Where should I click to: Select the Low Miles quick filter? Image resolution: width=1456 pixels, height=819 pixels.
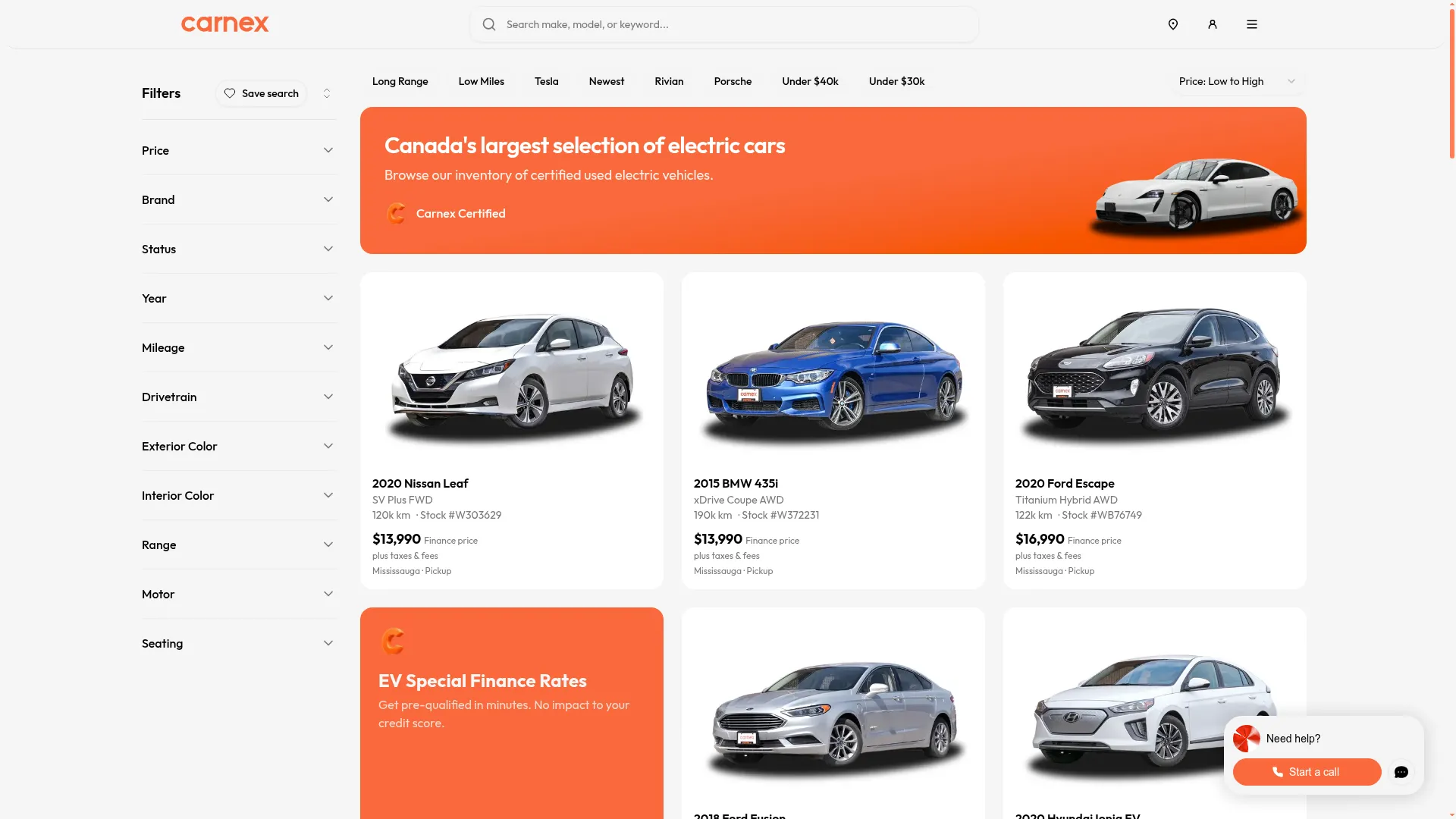(x=481, y=81)
